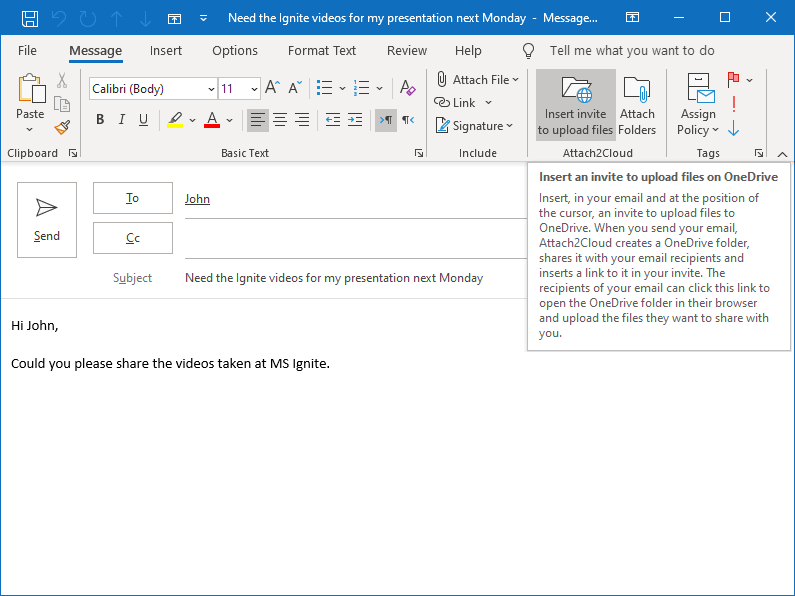This screenshot has height=596, width=795.
Task: Go to next item down arrow
Action: coord(146,18)
